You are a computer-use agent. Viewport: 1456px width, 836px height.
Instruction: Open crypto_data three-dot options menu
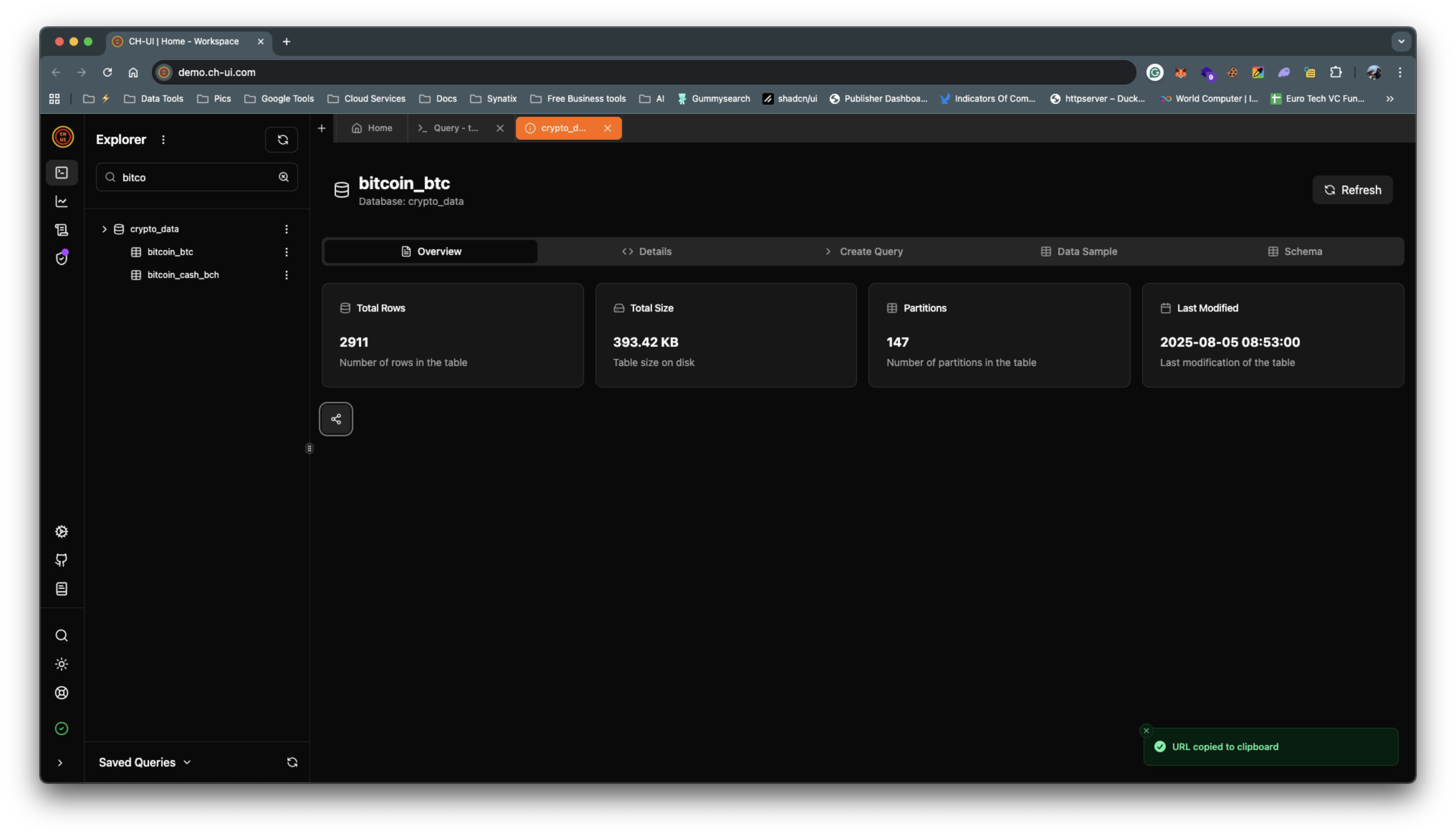(x=287, y=229)
